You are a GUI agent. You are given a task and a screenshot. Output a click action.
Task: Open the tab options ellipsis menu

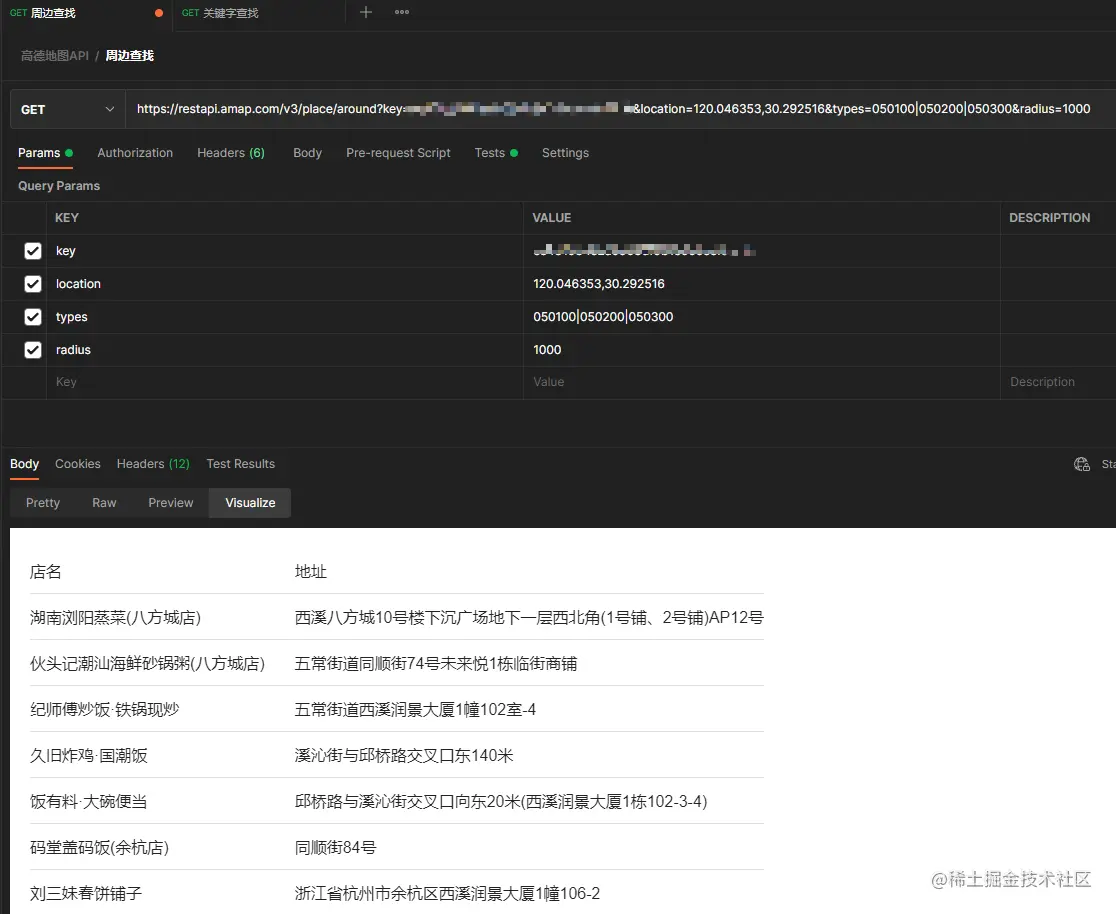(402, 12)
